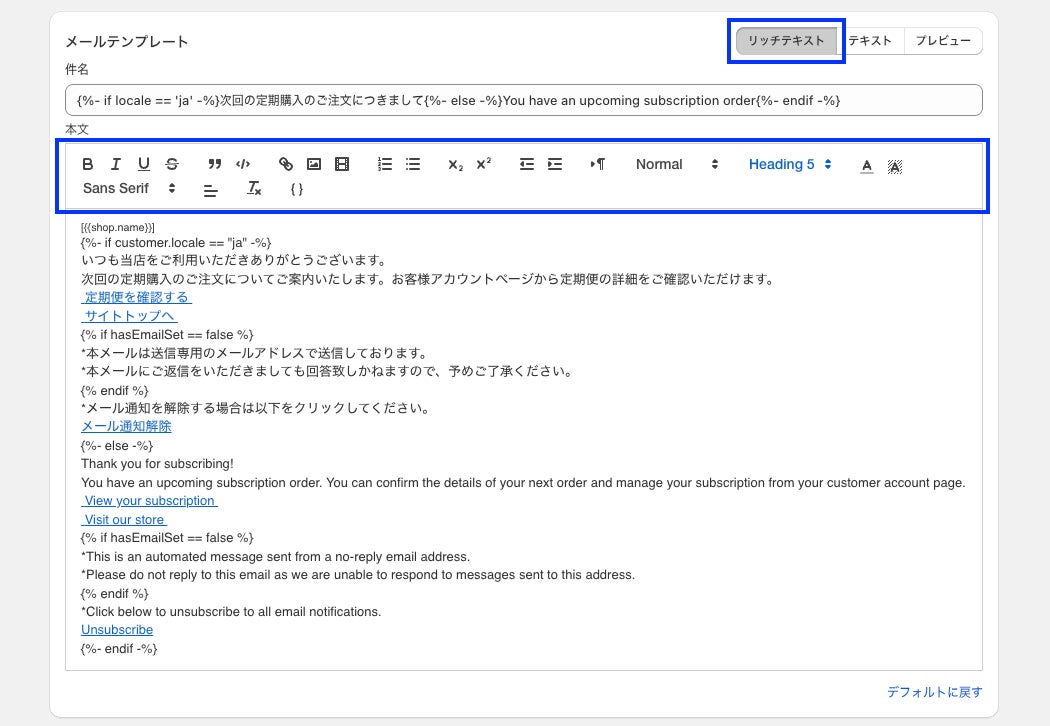Insert a code block
1050x726 pixels.
point(243,164)
